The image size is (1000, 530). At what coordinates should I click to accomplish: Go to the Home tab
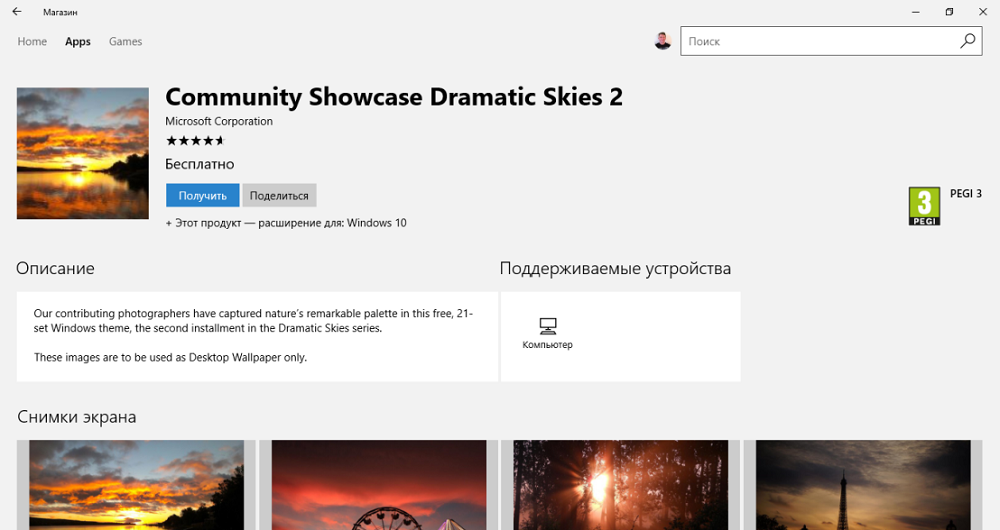32,41
